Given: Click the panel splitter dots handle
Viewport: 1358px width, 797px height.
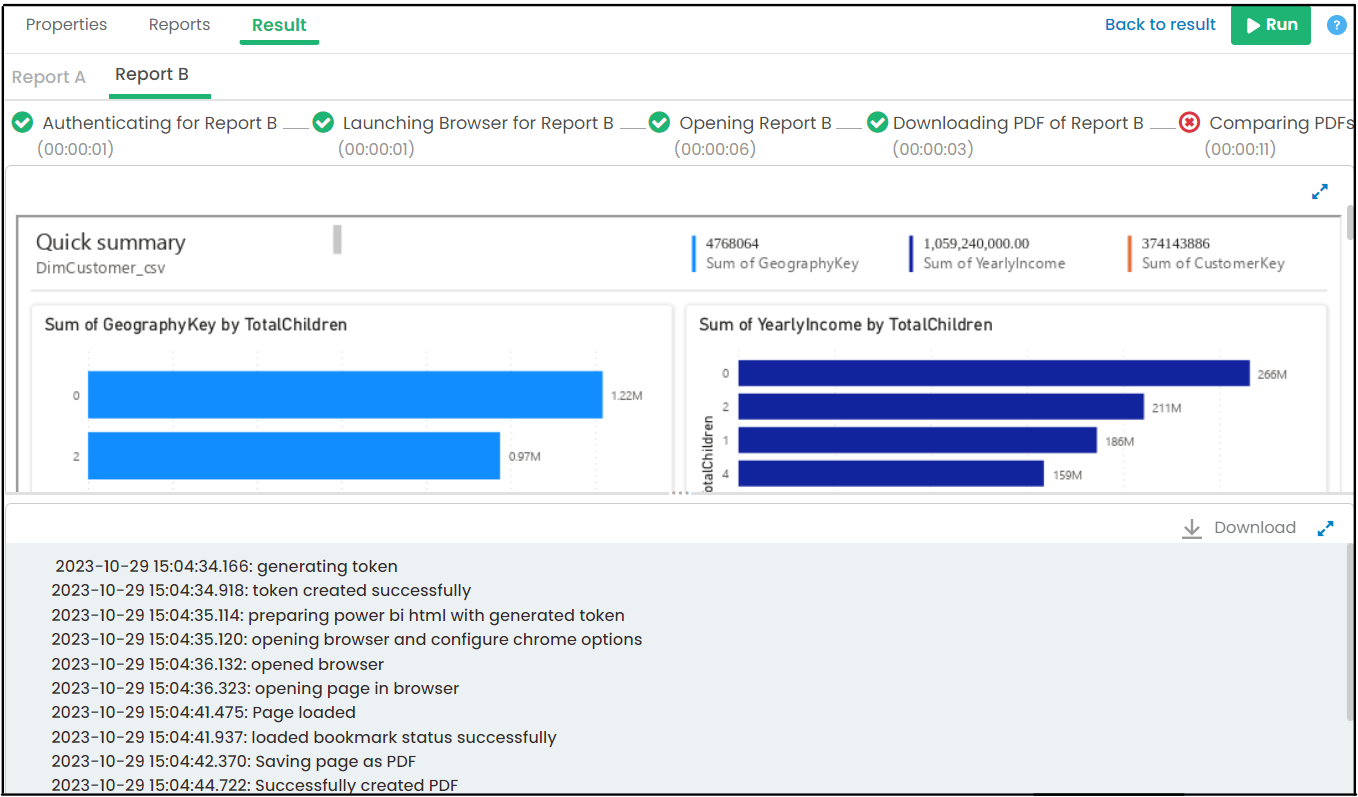Looking at the screenshot, I should point(680,494).
